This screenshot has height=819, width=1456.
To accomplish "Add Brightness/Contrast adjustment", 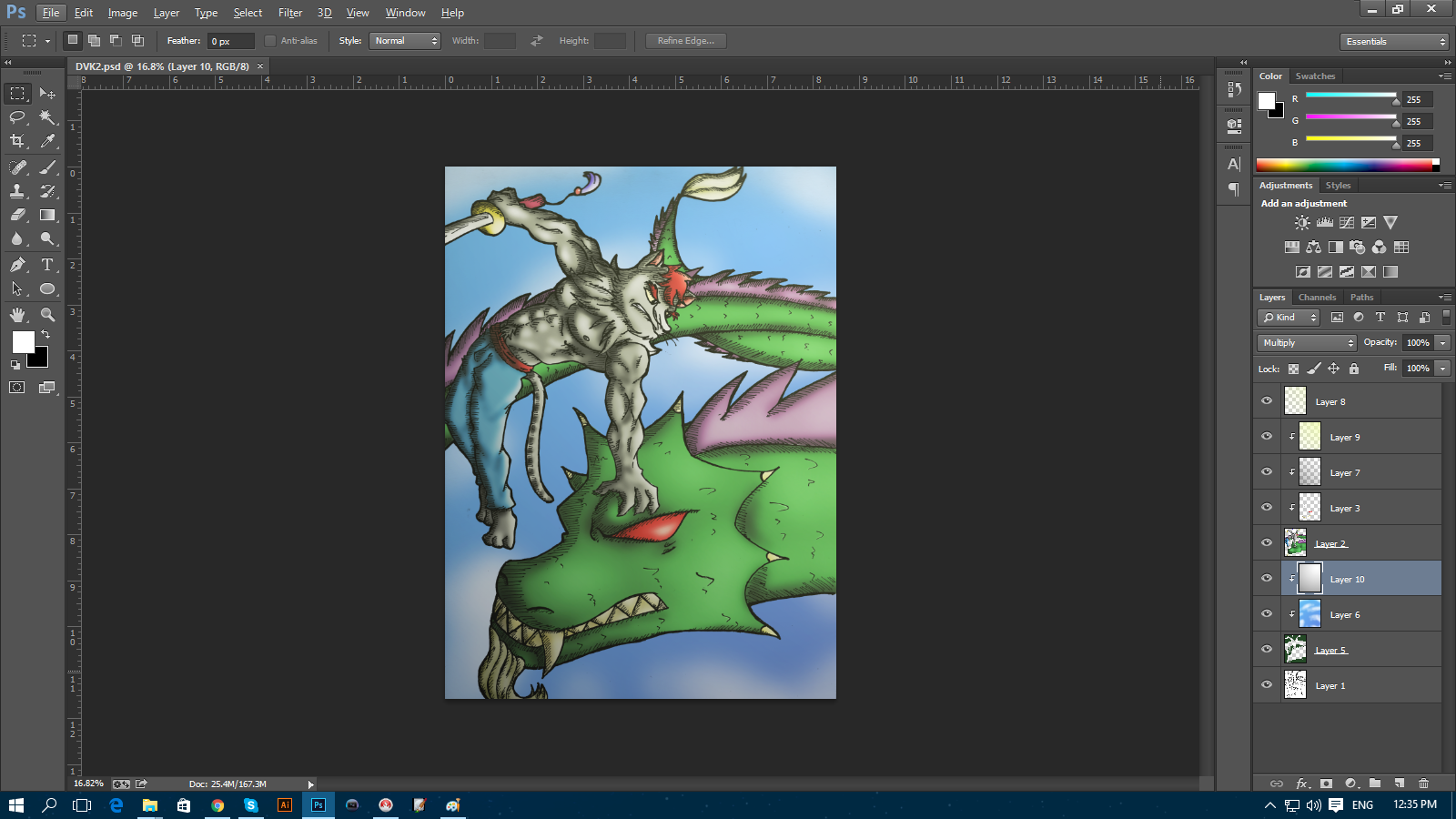I will [1302, 223].
